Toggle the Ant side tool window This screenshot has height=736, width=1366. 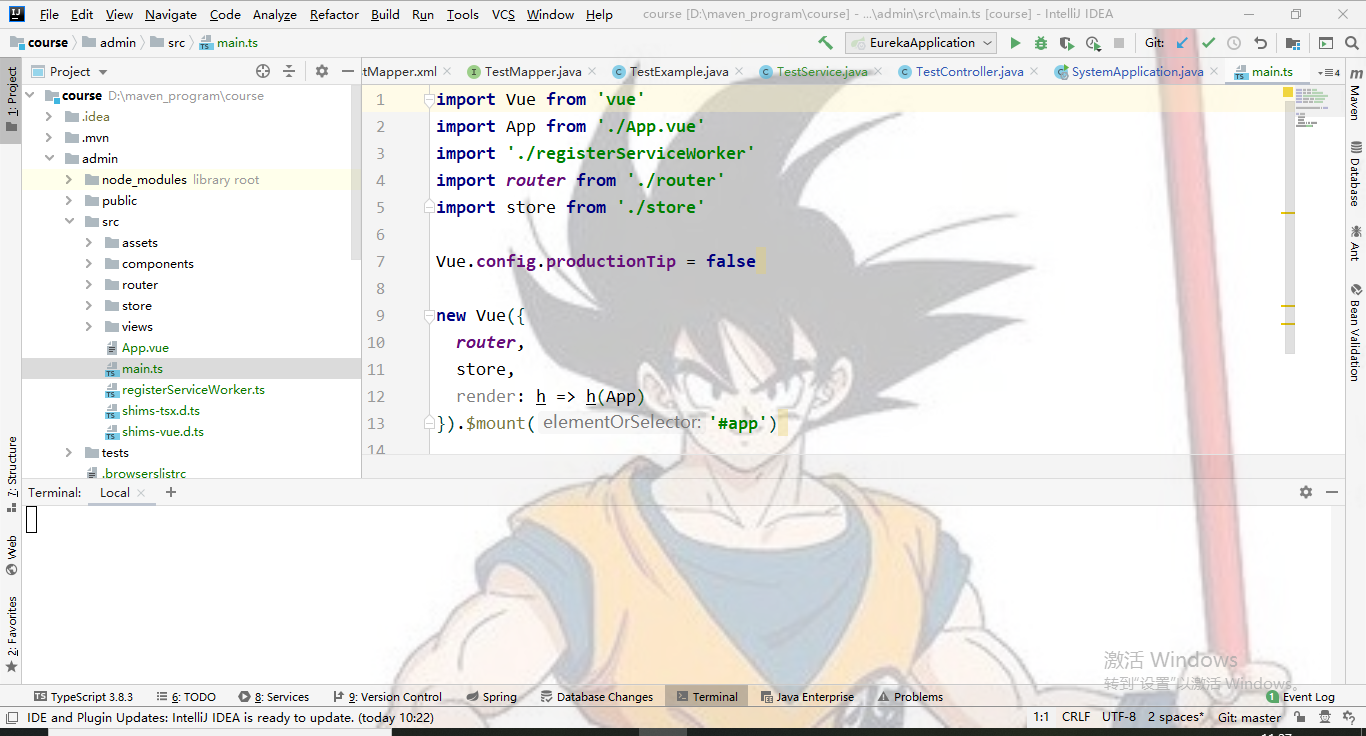(1355, 244)
